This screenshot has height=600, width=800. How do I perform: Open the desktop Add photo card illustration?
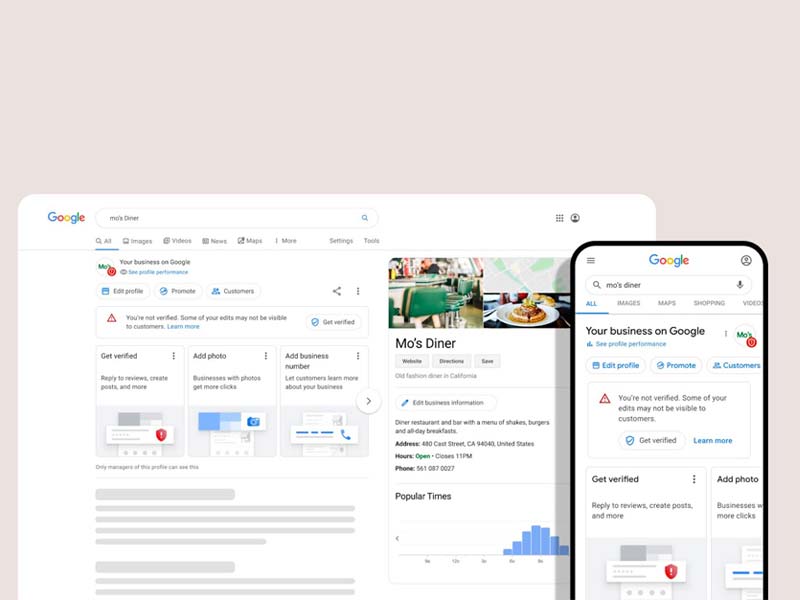232,431
